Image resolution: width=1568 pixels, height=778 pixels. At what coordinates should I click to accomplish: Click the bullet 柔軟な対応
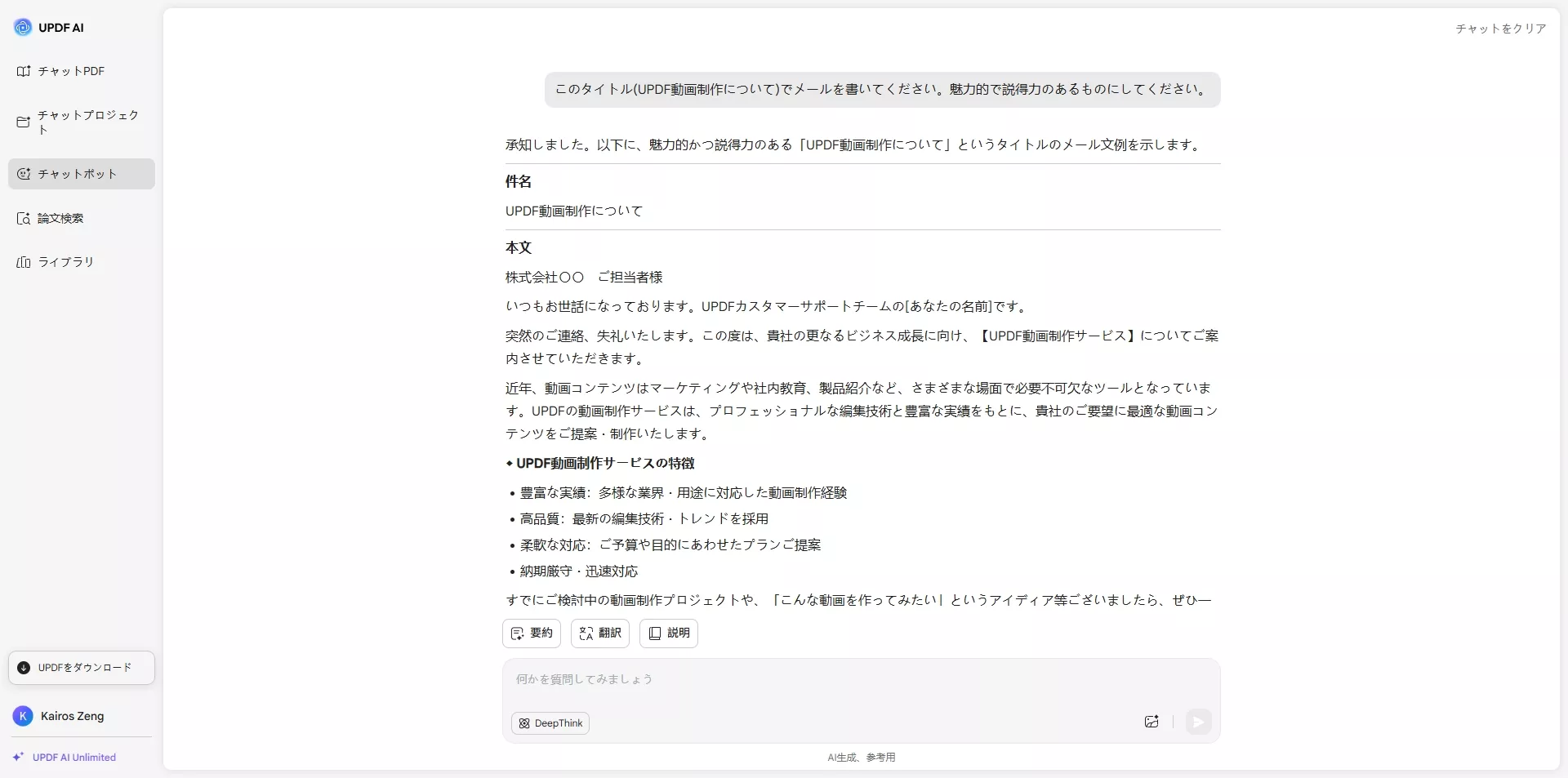point(670,545)
